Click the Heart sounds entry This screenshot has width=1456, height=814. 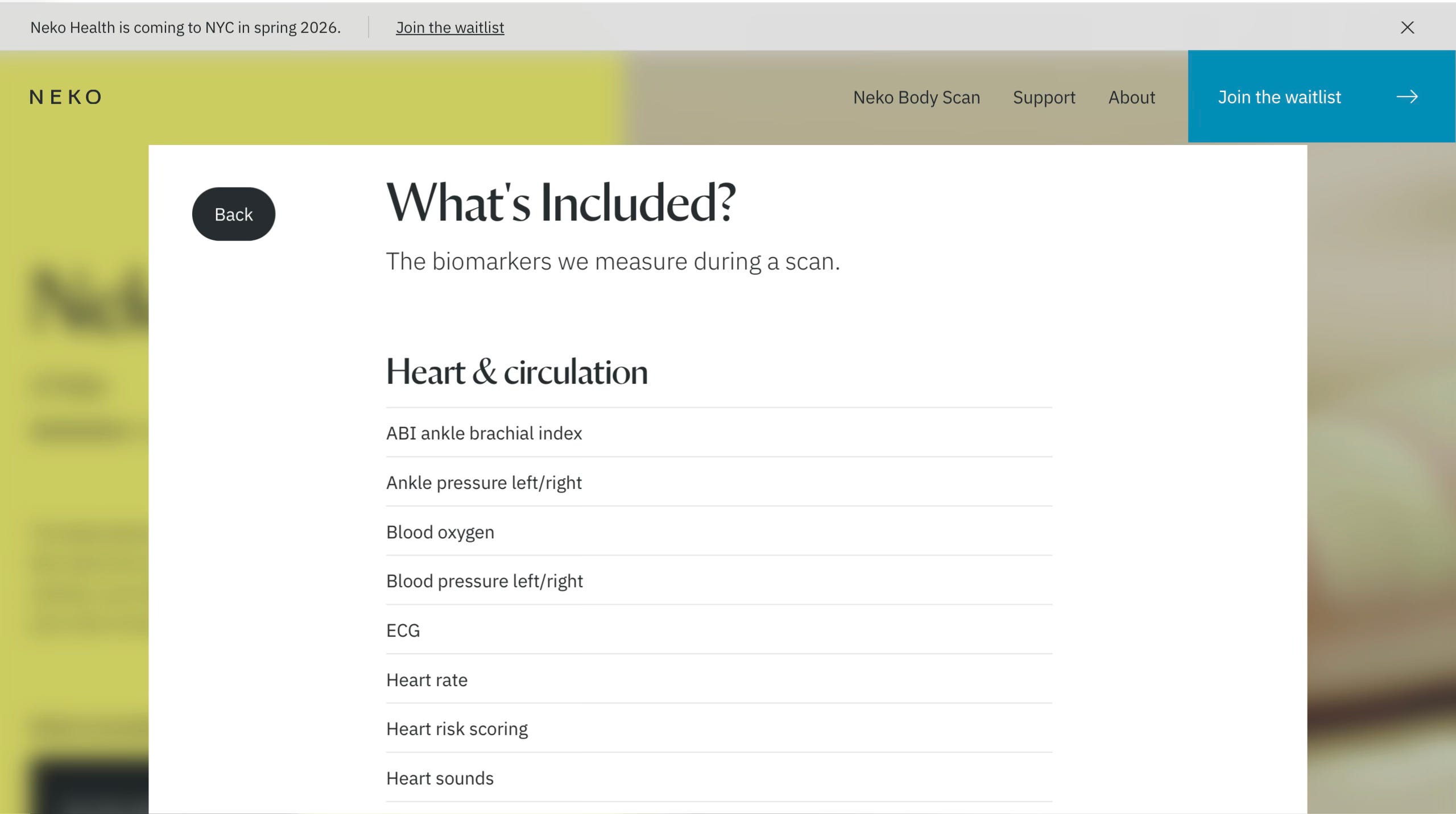tap(719, 778)
